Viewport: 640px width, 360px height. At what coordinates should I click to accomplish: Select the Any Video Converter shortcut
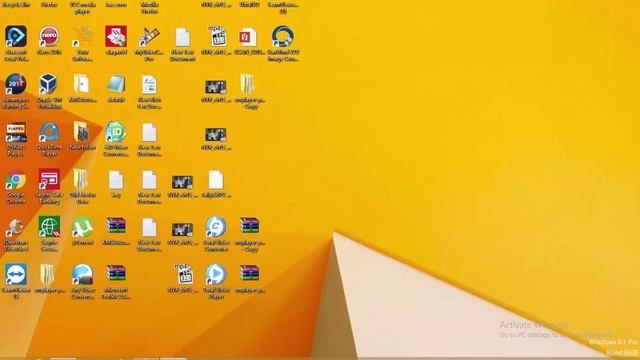pyautogui.click(x=82, y=274)
